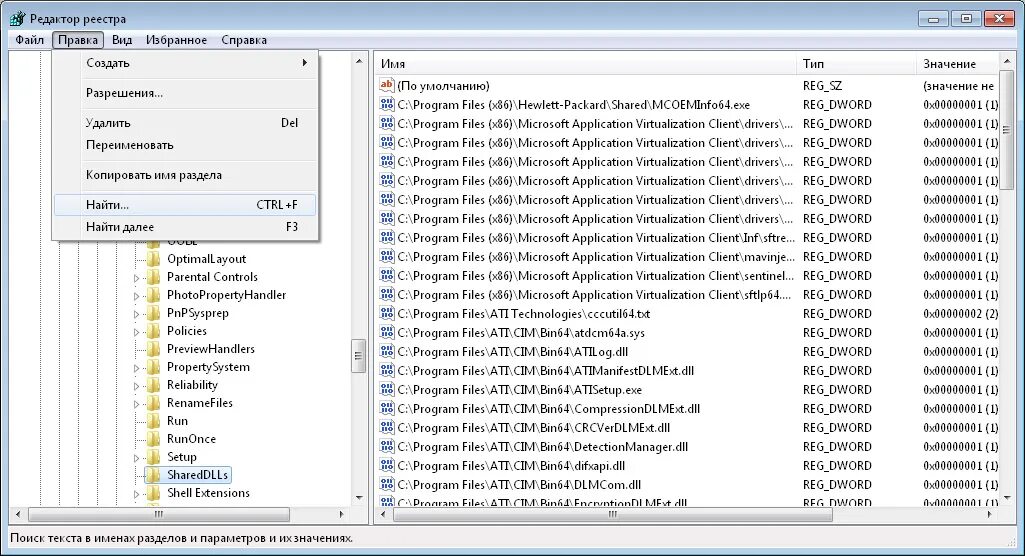
Task: Choose Переименовать in the menu
Action: pyautogui.click(x=185, y=145)
